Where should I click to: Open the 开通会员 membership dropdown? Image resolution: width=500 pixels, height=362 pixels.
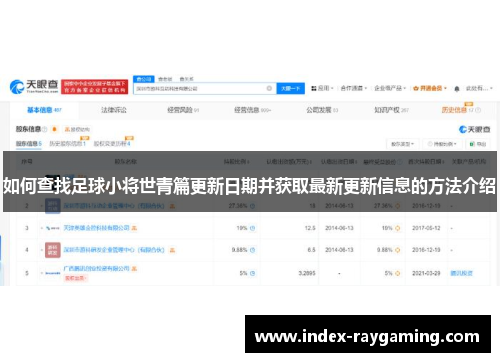pos(430,88)
